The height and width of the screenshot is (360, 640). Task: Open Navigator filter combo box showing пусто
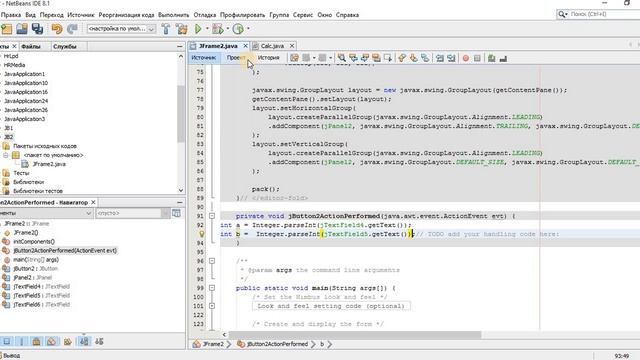pyautogui.click(x=132, y=213)
